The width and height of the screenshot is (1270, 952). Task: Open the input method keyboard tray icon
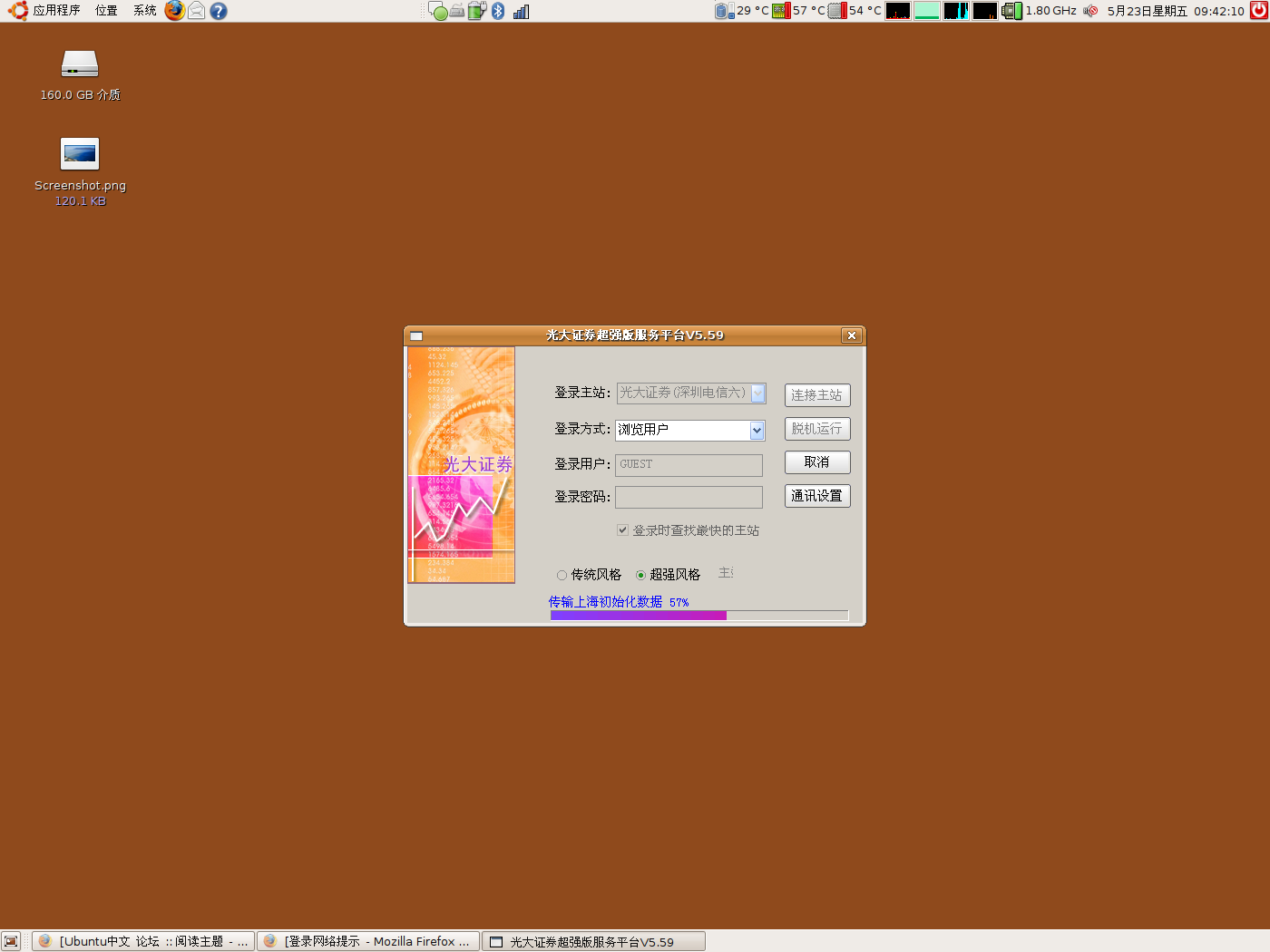[x=457, y=11]
